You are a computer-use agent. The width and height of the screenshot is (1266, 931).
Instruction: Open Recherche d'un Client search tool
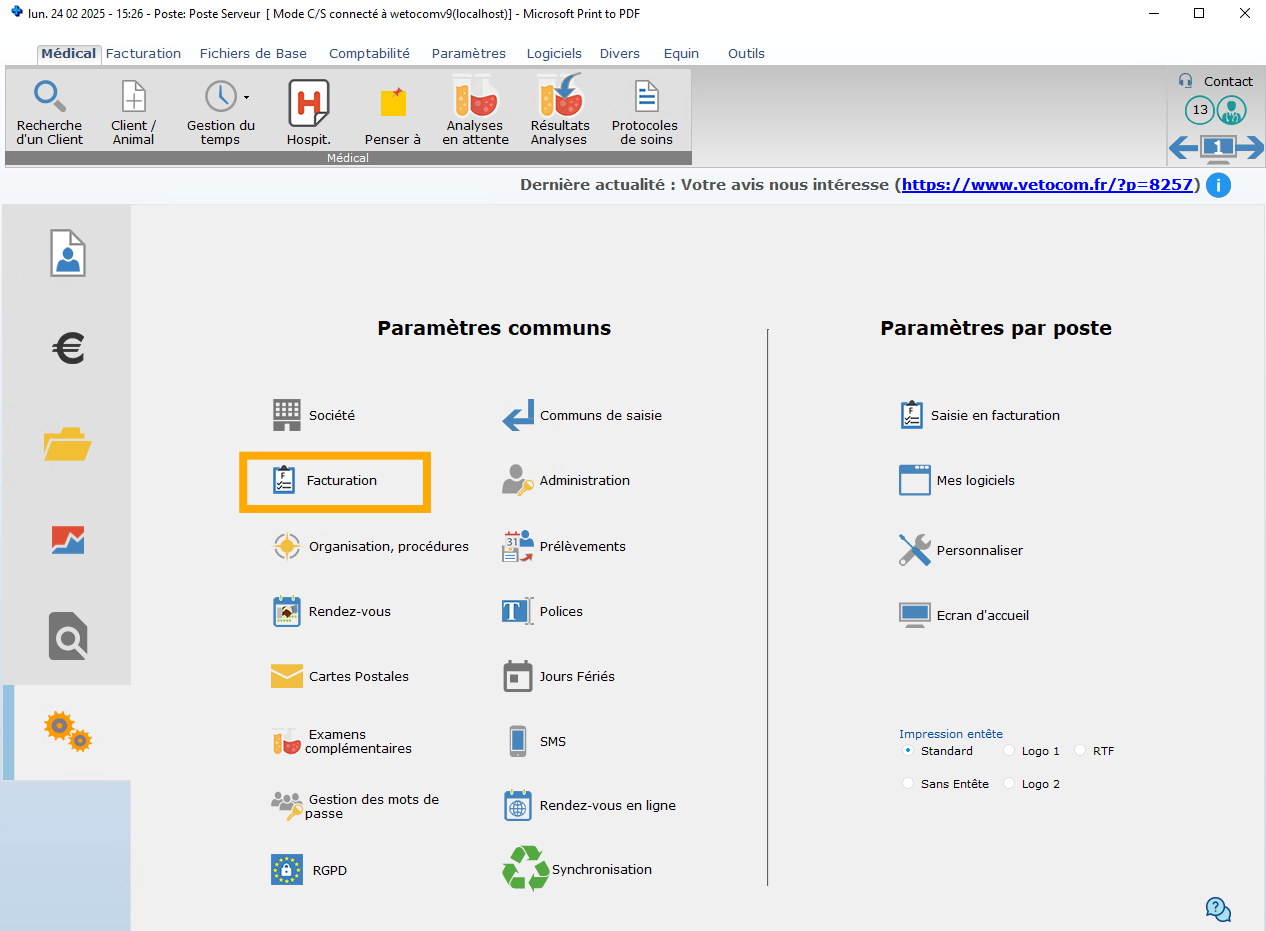click(x=50, y=113)
